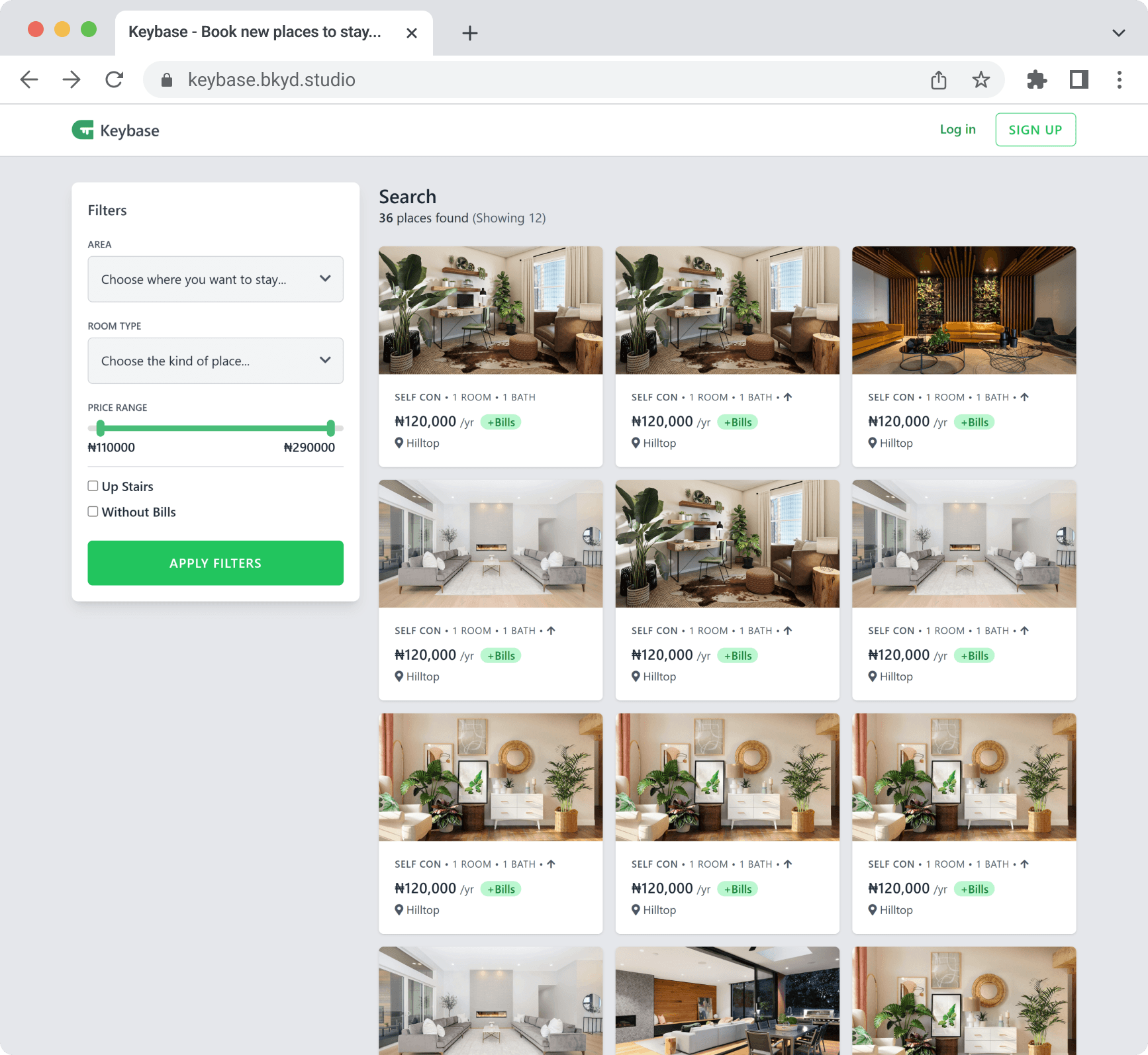Click the share page icon in address bar
Screen dimensions: 1148x1055
[x=938, y=80]
